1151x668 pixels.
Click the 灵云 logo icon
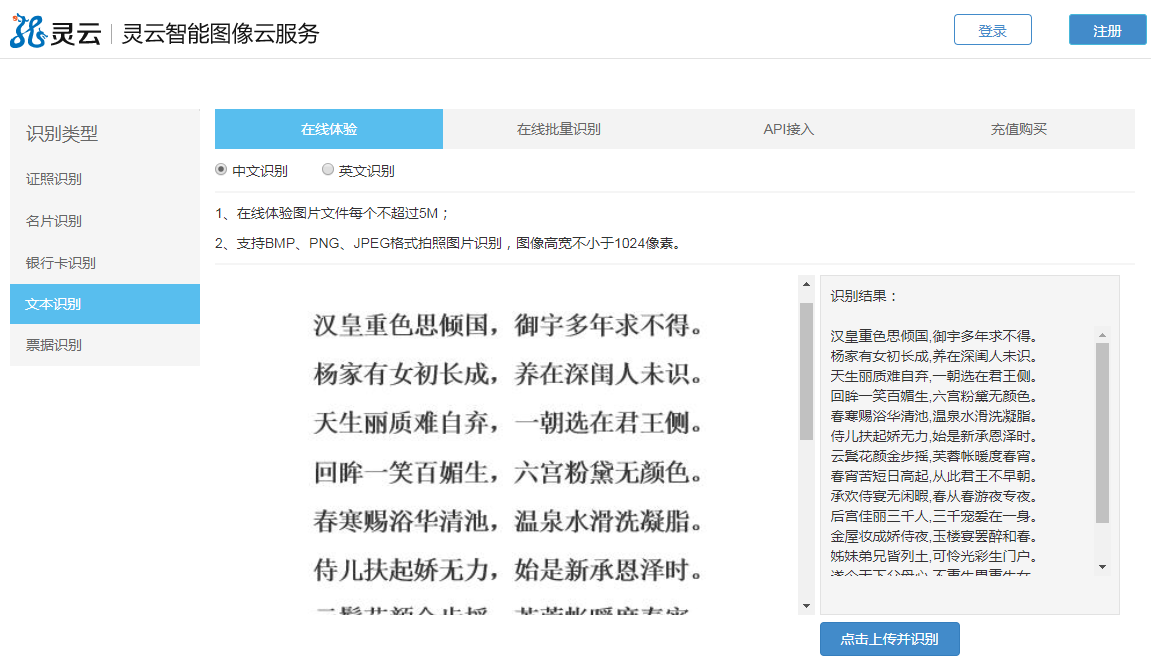click(28, 31)
